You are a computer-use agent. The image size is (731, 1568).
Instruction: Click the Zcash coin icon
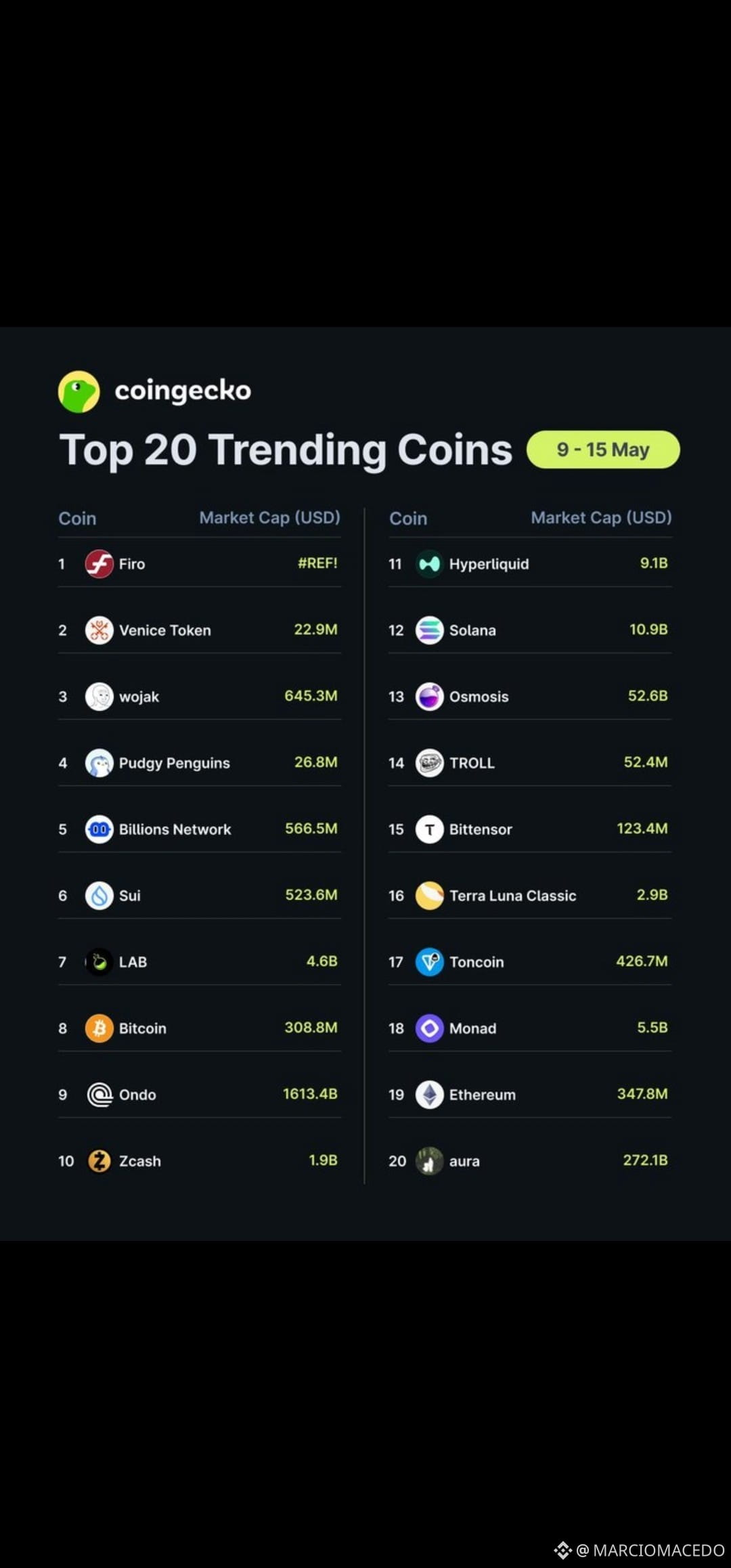pos(99,1160)
